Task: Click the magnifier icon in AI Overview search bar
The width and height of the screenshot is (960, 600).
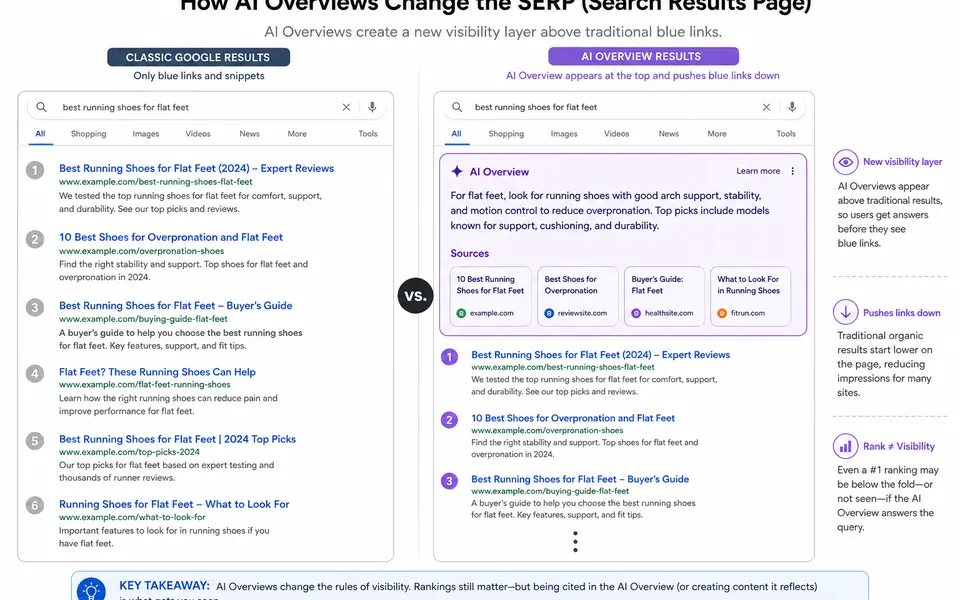Action: pos(457,107)
